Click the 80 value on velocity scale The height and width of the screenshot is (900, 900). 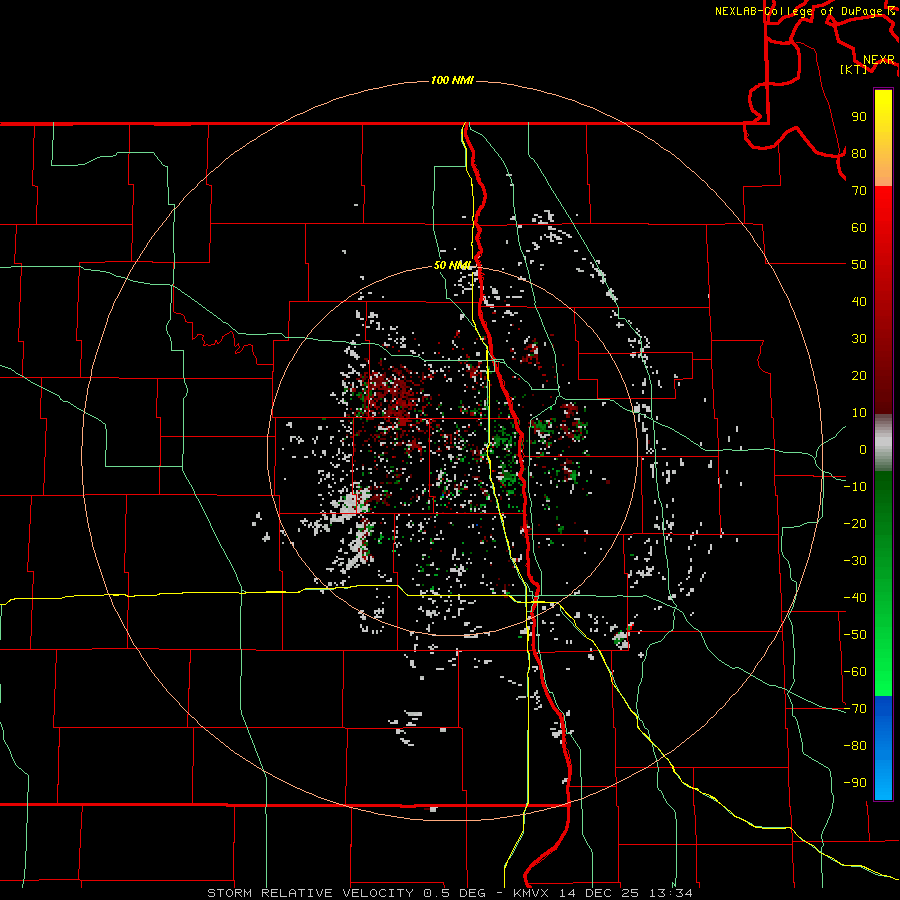(x=859, y=153)
